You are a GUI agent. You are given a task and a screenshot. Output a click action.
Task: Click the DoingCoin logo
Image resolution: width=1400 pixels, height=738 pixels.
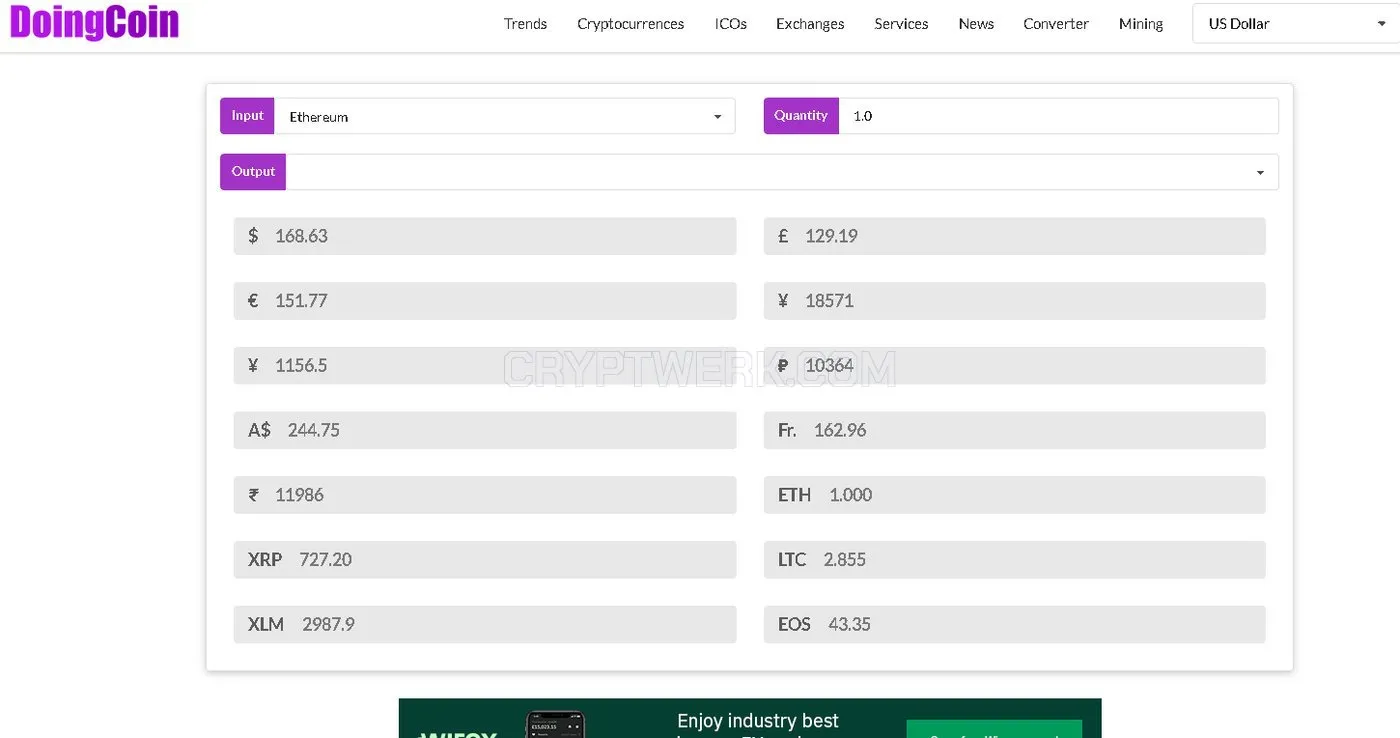(95, 22)
